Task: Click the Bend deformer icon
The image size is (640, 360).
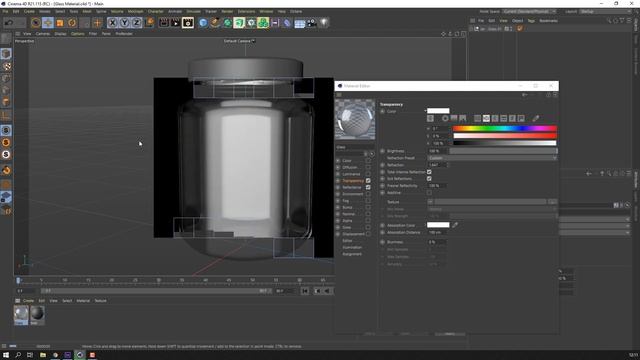Action: pos(287,23)
